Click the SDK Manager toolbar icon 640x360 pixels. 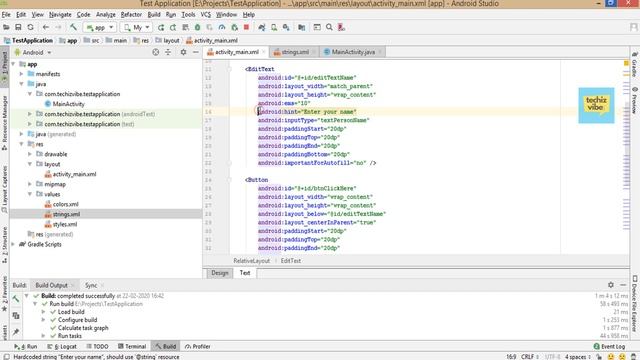(286, 27)
